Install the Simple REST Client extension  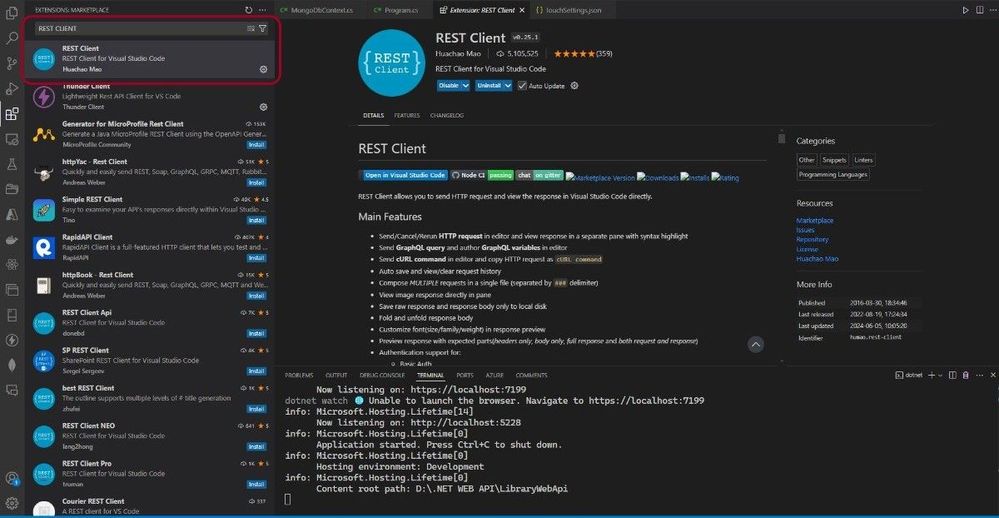pos(257,220)
